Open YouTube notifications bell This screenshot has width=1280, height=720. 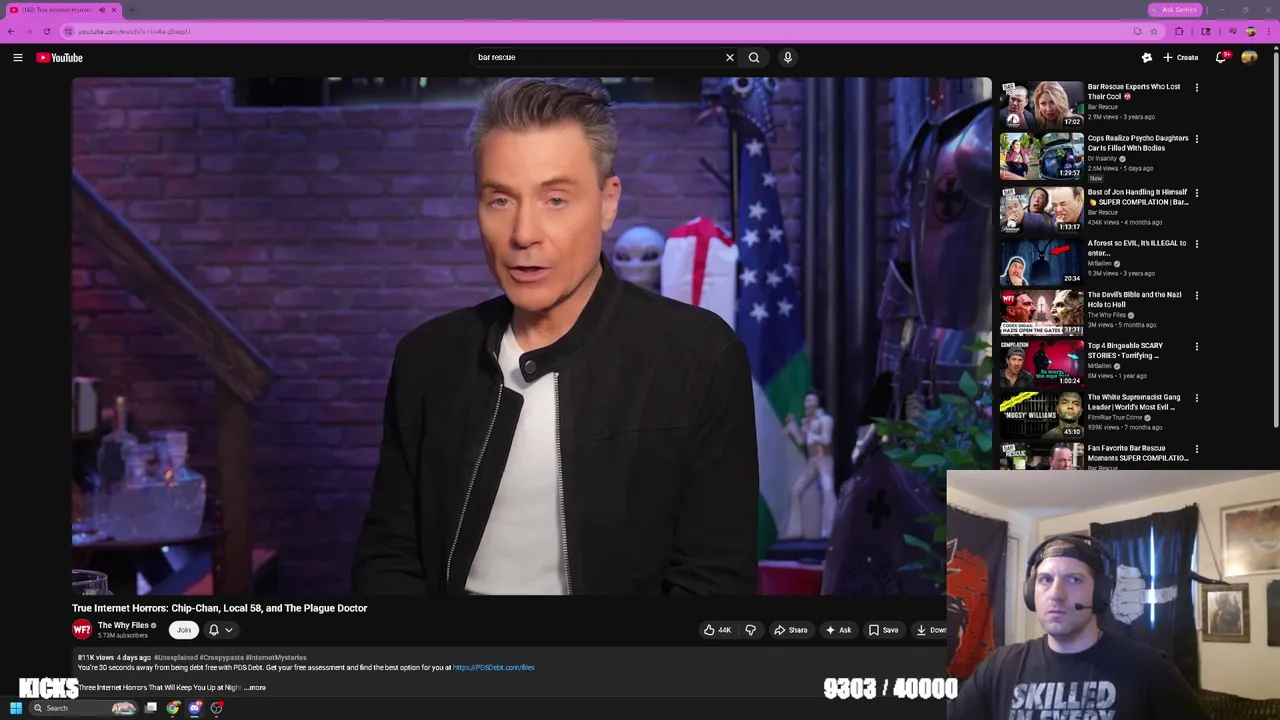(x=1221, y=58)
